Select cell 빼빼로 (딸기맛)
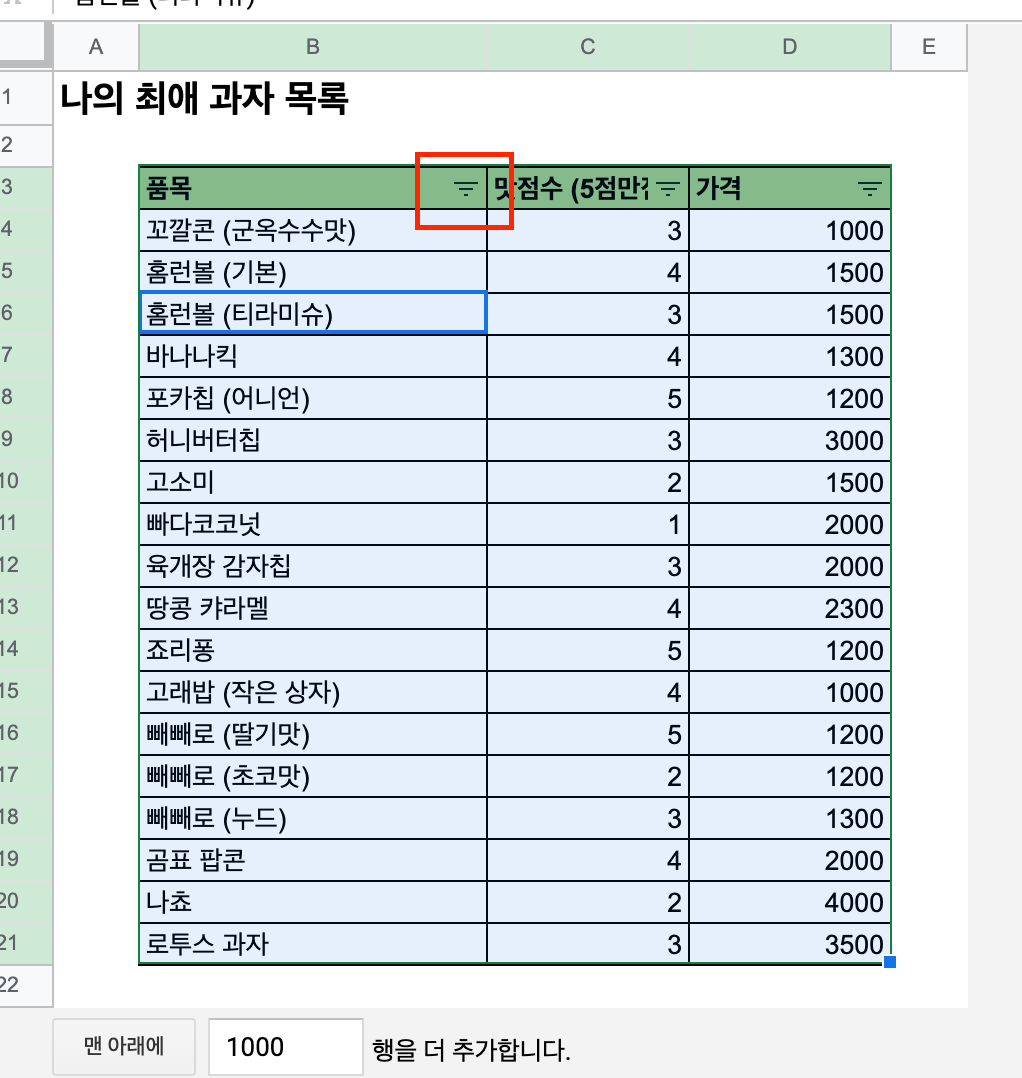Viewport: 1022px width, 1078px height. [x=313, y=734]
